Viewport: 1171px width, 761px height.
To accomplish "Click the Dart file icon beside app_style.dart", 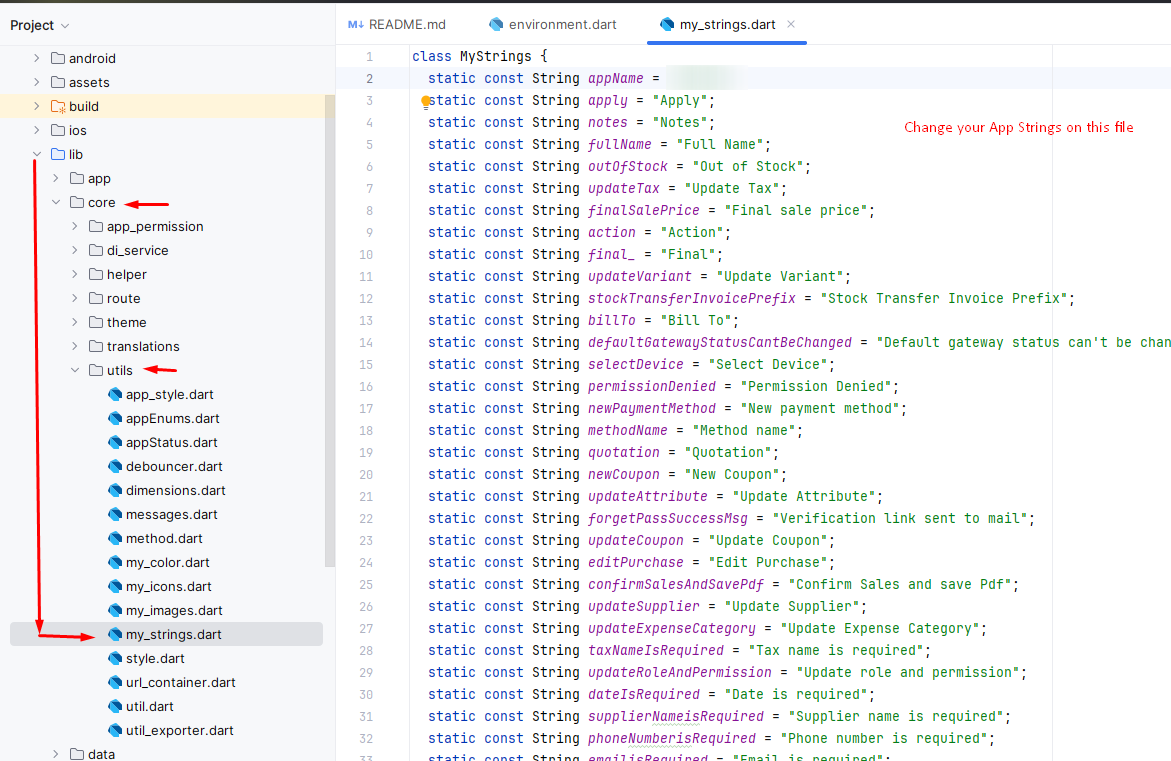I will [x=115, y=394].
